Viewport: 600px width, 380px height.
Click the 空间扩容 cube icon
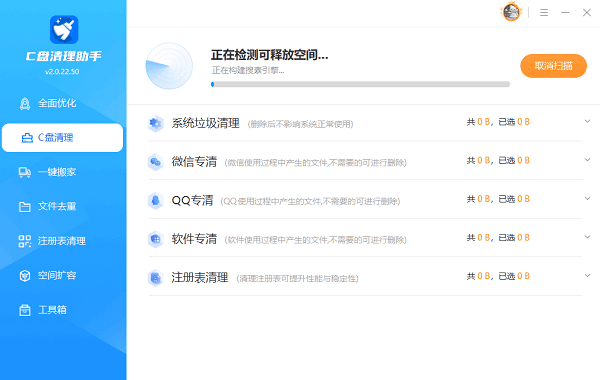25,276
